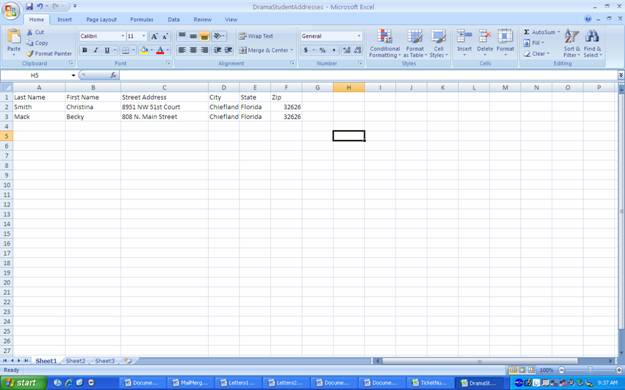Click the Insert Function fx icon
Viewport: 625px width, 390px height.
point(113,75)
